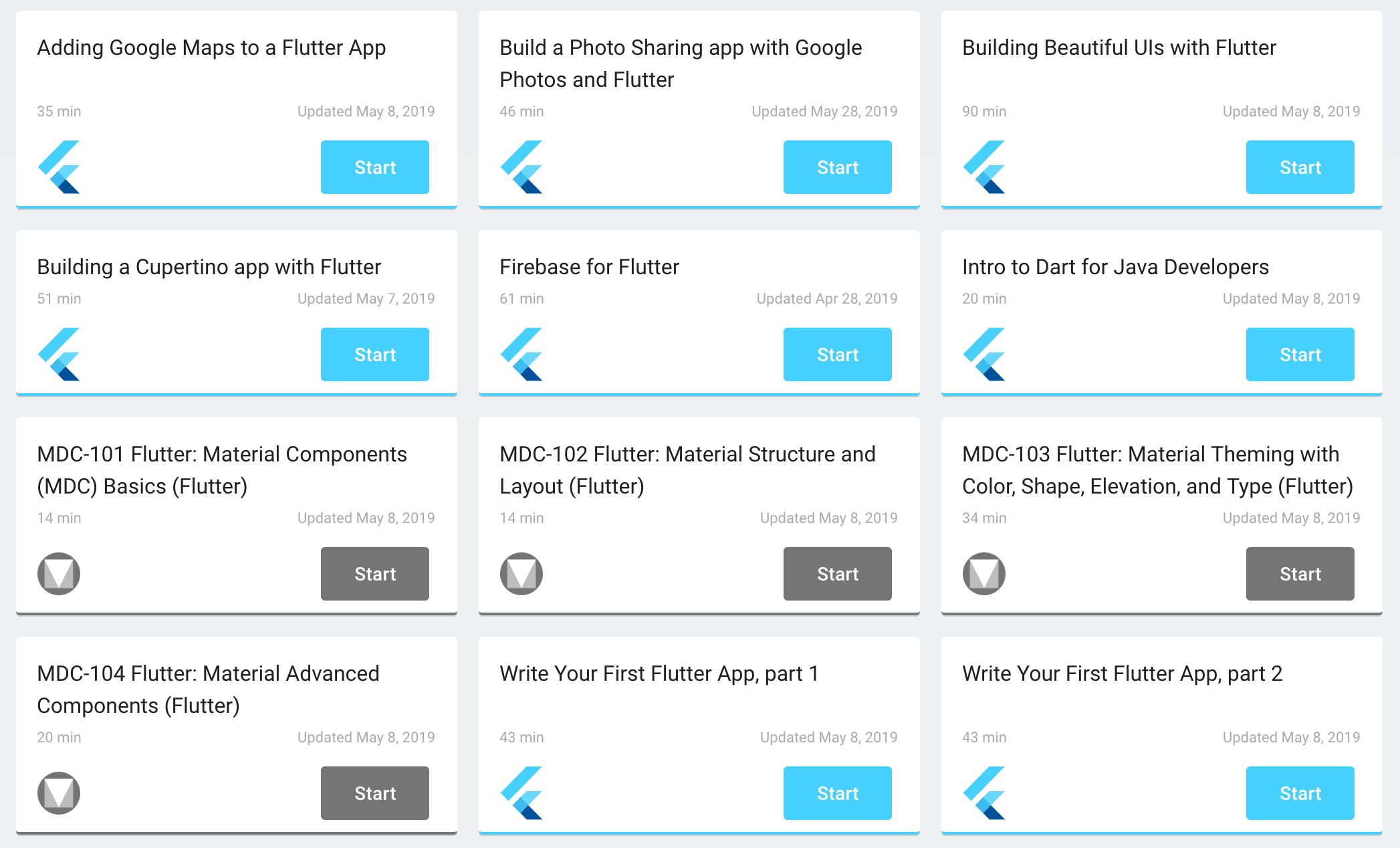Screen dimensions: 1400x848
Task: Start the Firebase for Flutter codelab
Action: coord(837,354)
